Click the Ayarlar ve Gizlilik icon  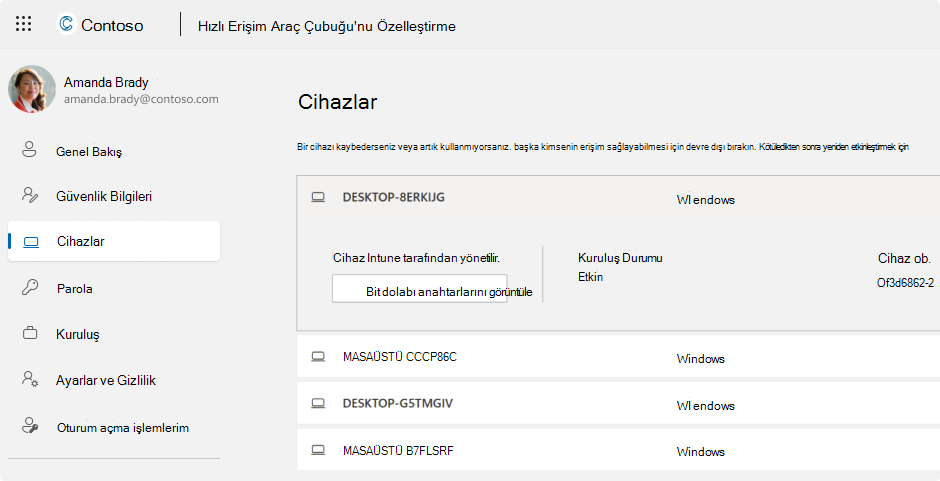(30, 379)
